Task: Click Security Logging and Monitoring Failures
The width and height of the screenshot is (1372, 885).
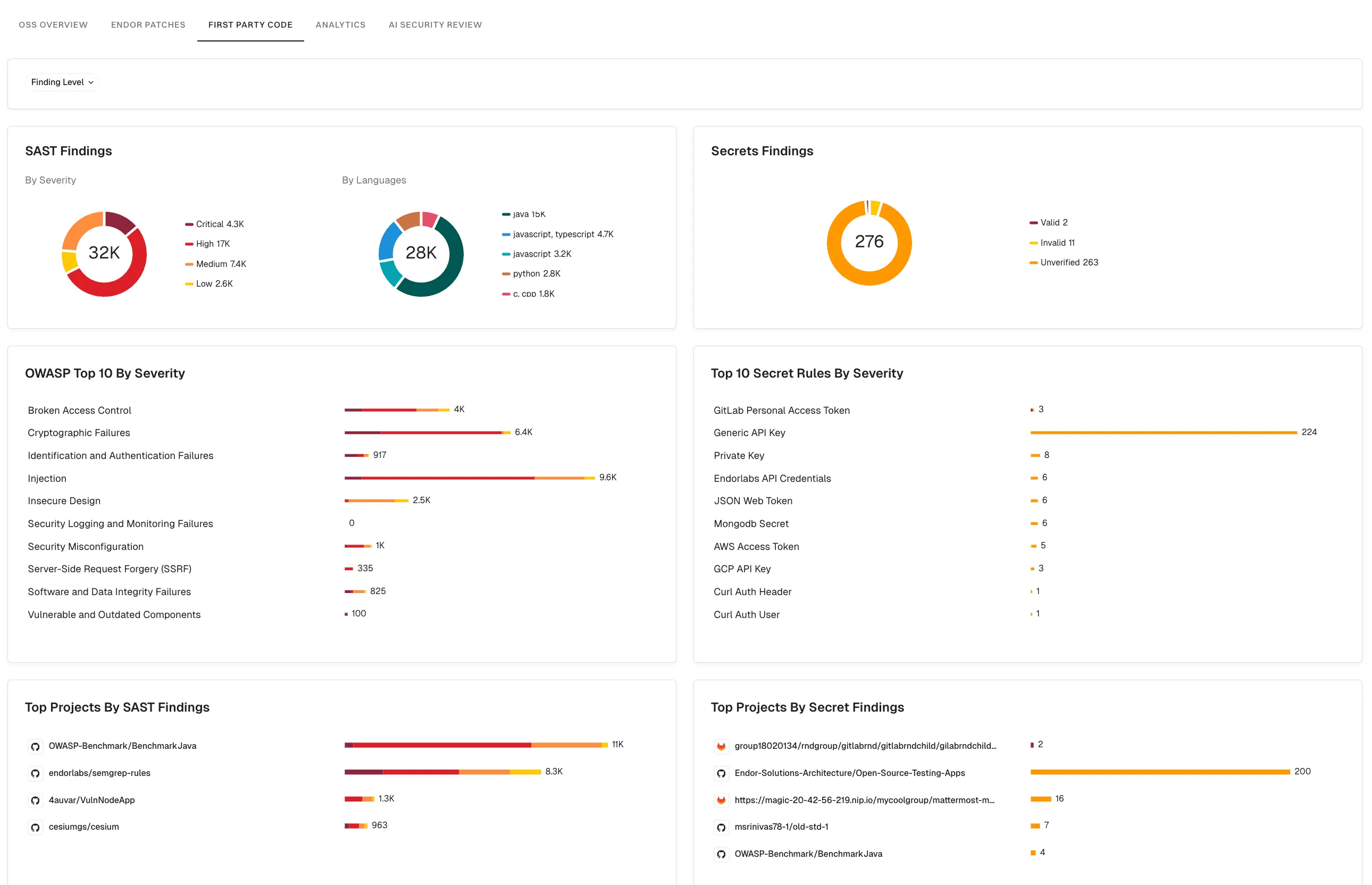Action: tap(120, 523)
